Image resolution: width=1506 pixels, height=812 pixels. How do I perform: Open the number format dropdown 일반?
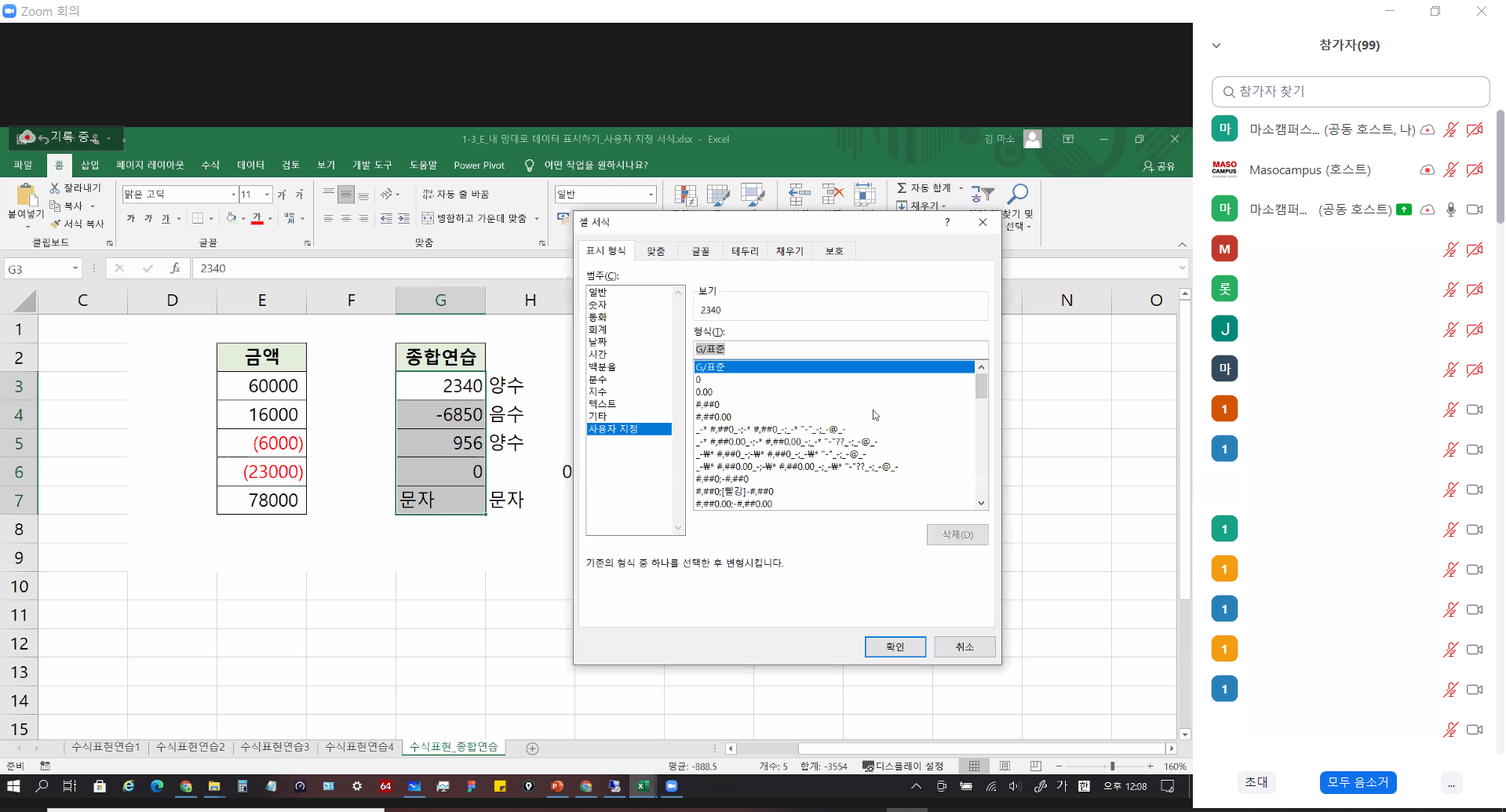[x=651, y=195]
